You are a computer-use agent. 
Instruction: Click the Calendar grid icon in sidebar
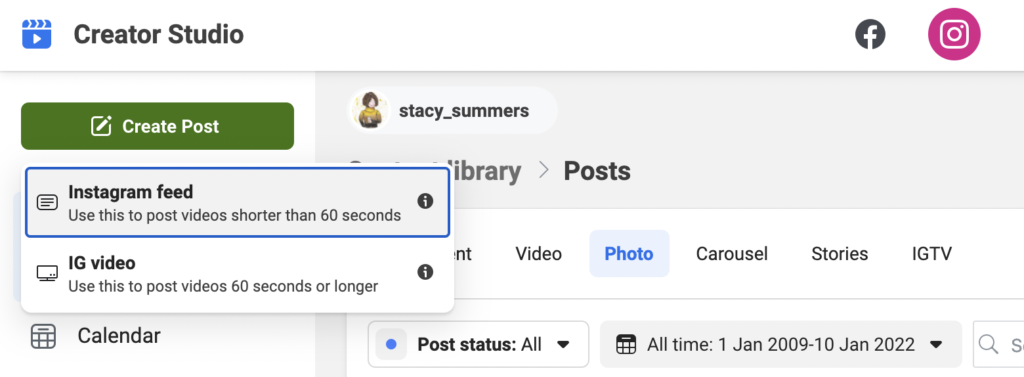click(x=43, y=336)
